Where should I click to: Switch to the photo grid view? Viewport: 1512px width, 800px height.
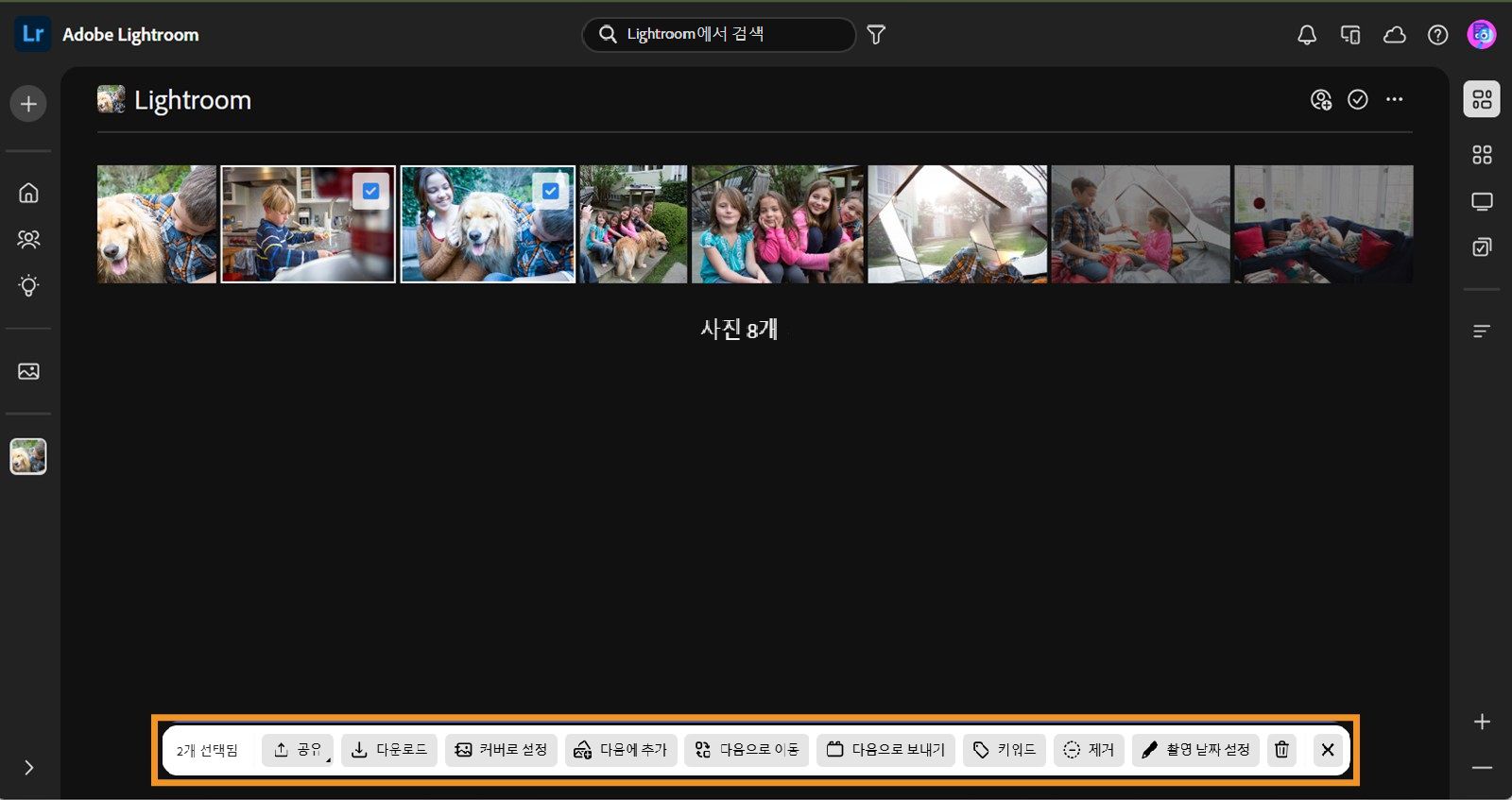click(x=1482, y=99)
